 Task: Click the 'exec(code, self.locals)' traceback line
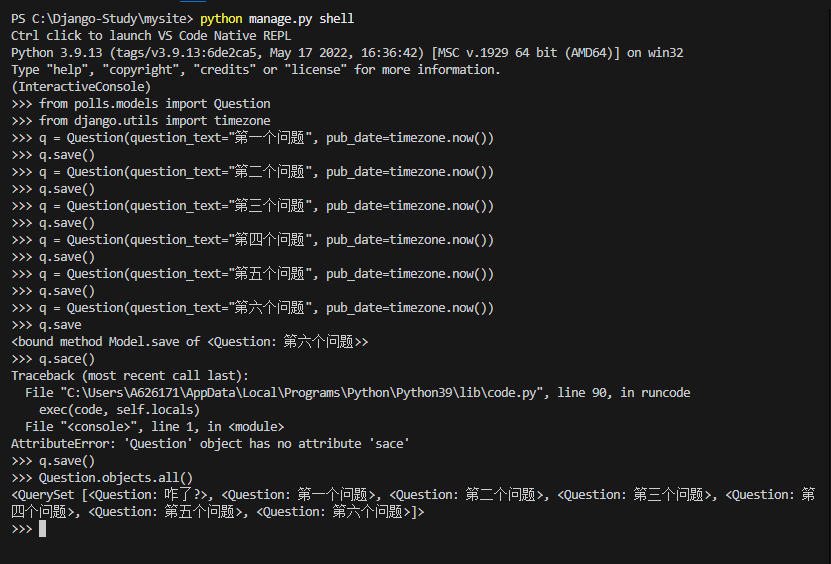(x=119, y=410)
